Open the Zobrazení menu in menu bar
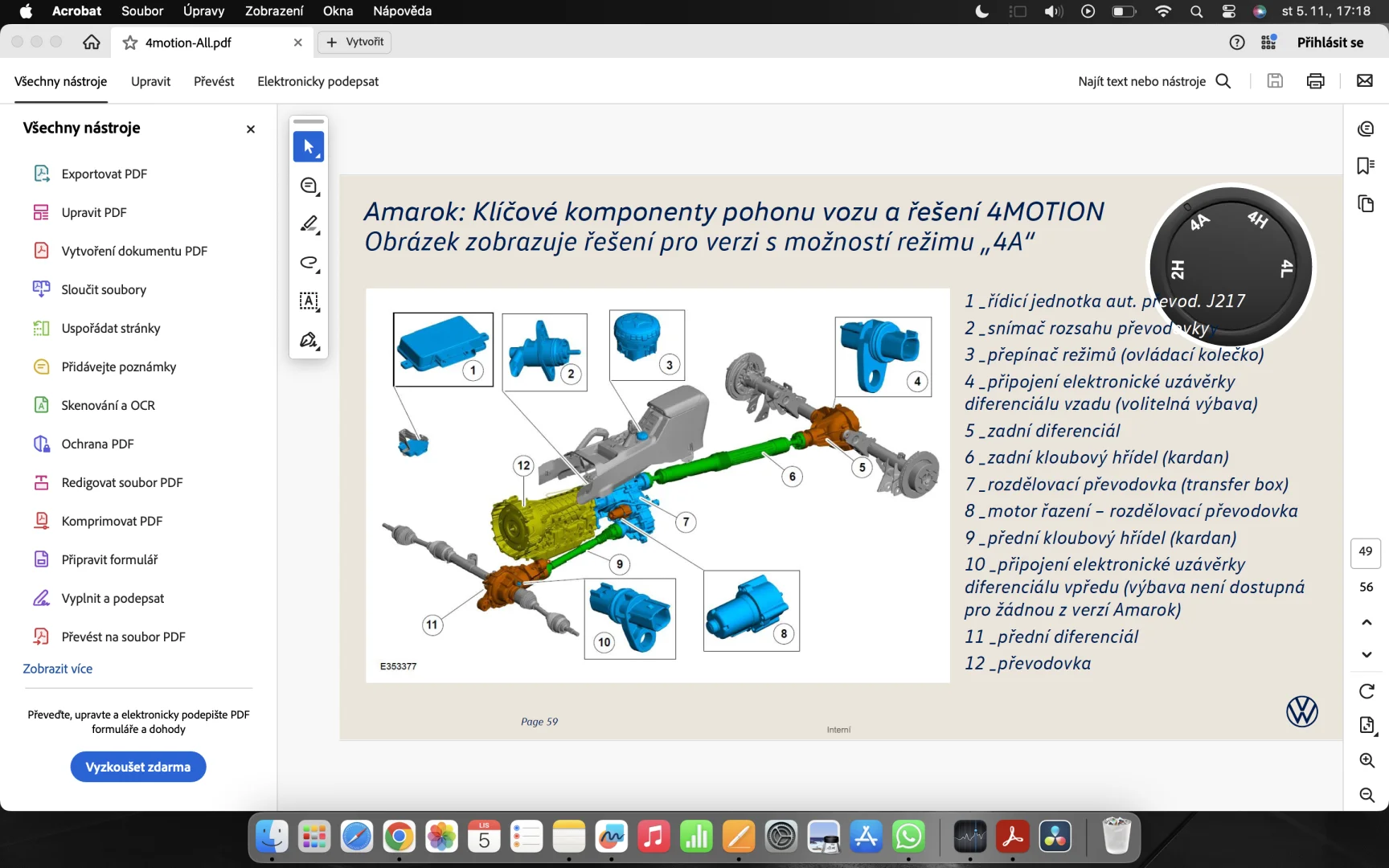The height and width of the screenshot is (868, 1389). tap(274, 11)
